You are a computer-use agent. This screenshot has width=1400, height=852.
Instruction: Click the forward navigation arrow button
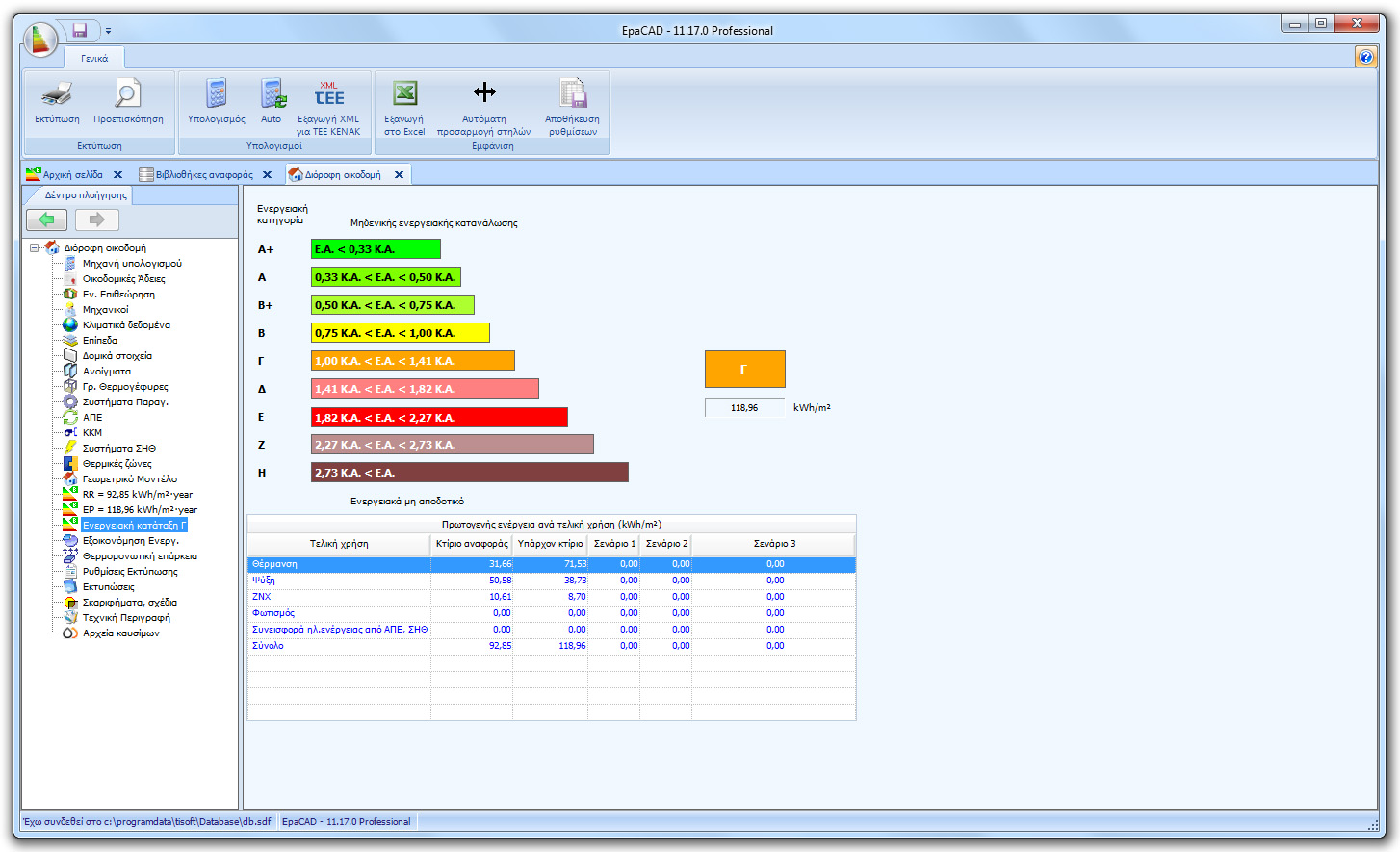(96, 219)
